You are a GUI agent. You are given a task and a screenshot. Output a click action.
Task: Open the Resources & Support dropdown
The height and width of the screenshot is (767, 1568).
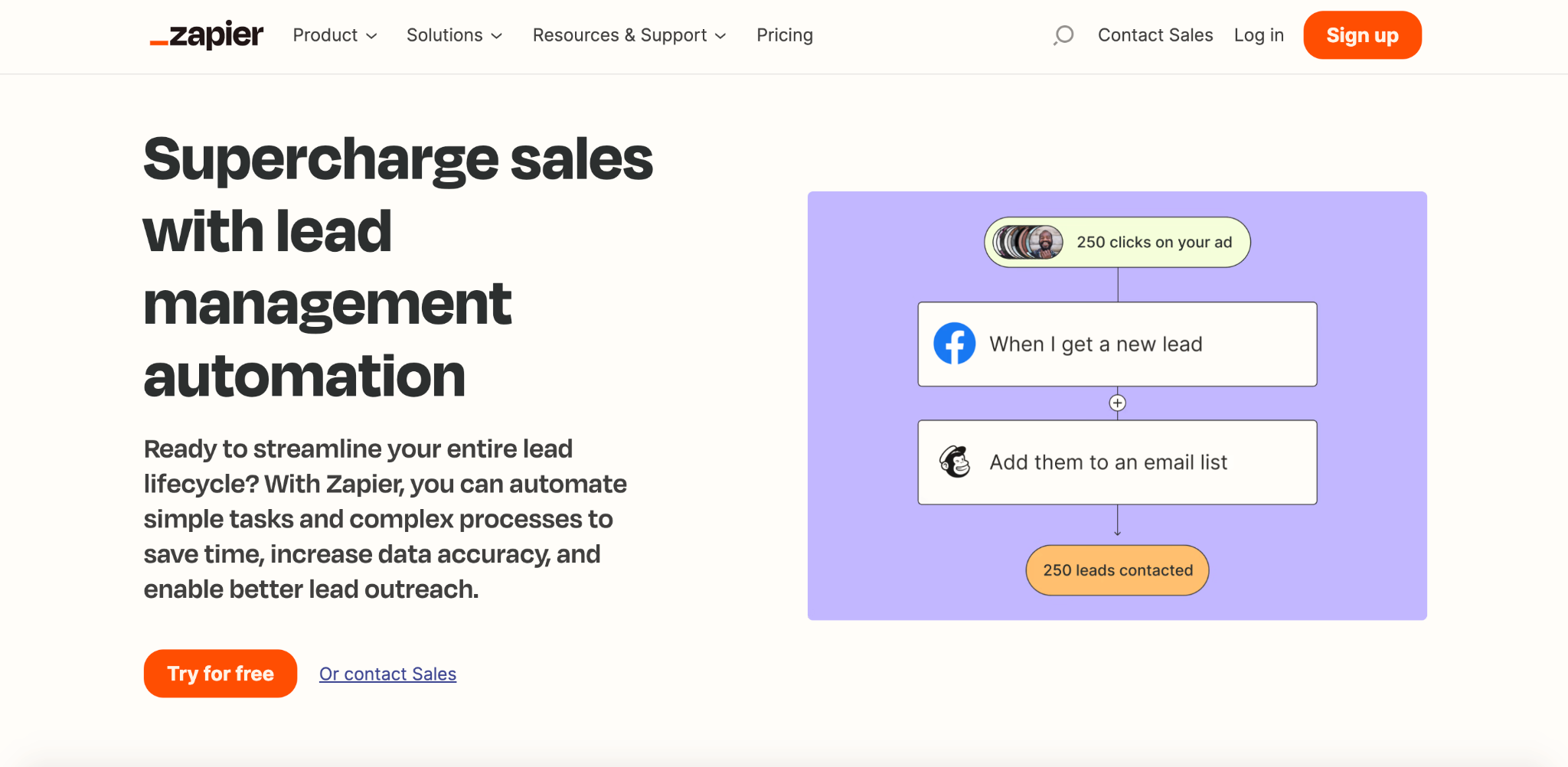click(x=629, y=35)
